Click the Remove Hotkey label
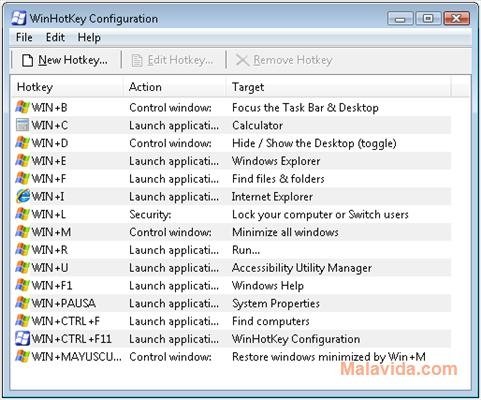Image resolution: width=481 pixels, height=400 pixels. pyautogui.click(x=293, y=60)
